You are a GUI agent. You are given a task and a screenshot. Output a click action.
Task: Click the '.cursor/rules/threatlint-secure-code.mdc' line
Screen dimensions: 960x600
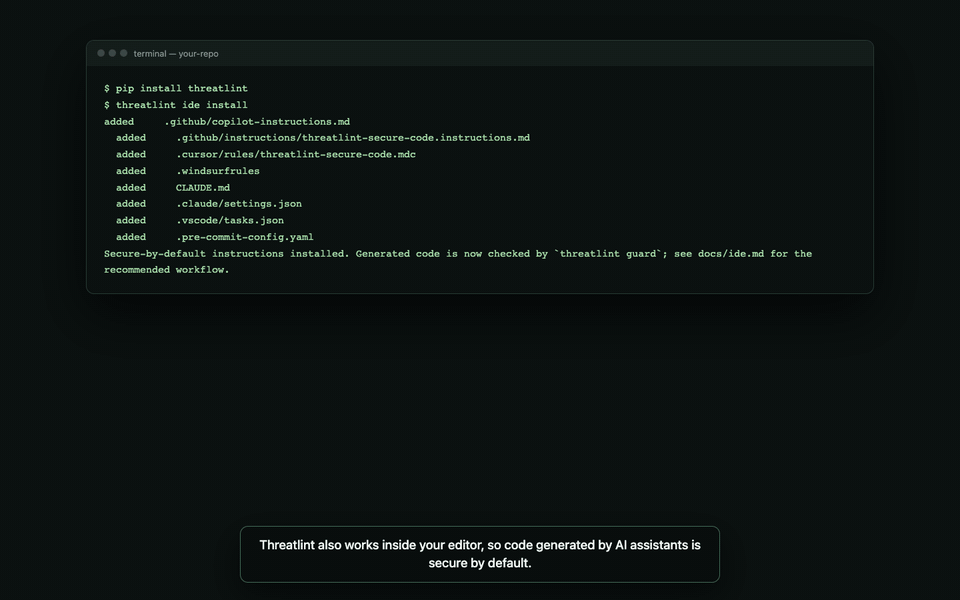[x=266, y=155]
